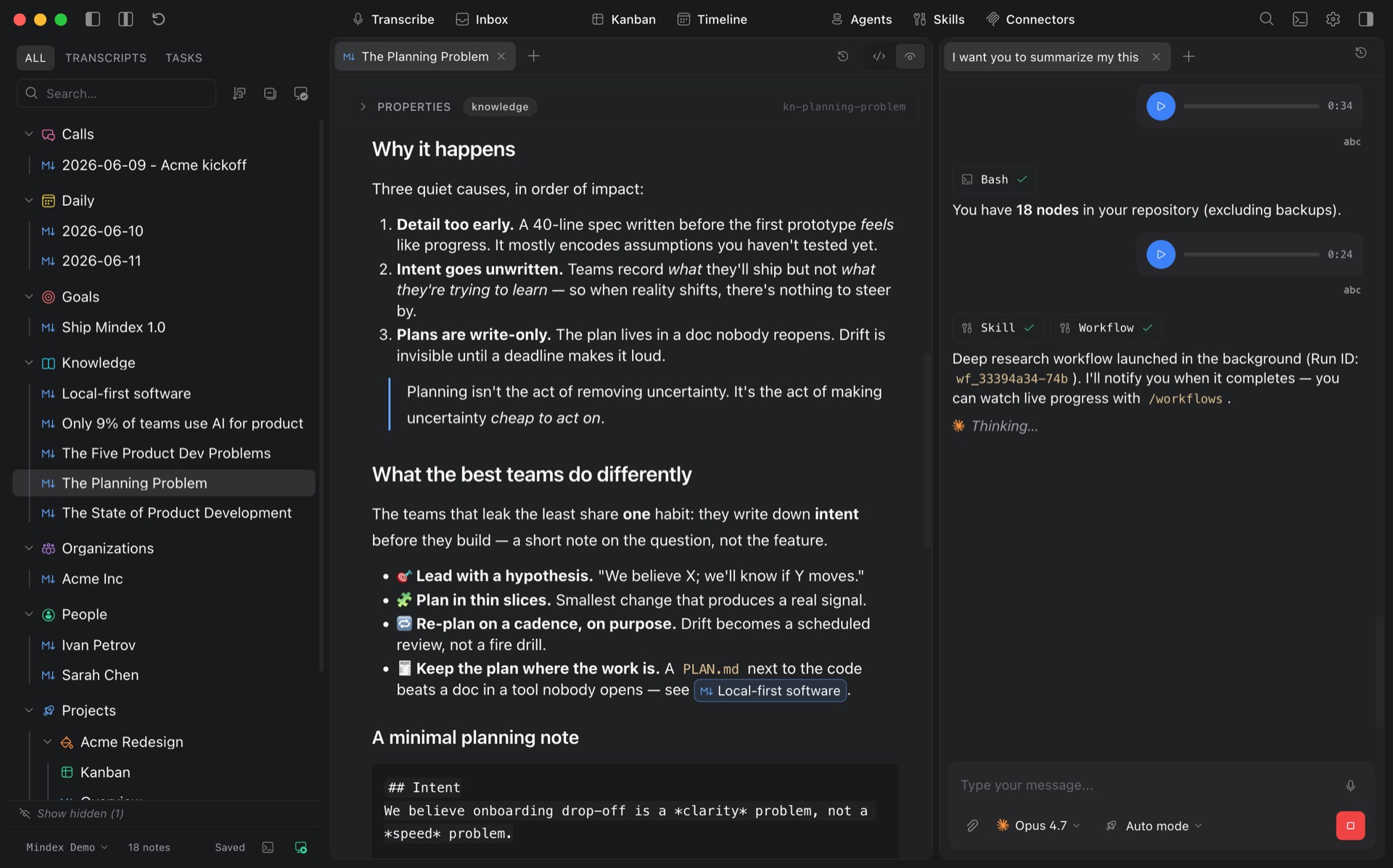1393x868 pixels.
Task: Open the Sarah Chen person note
Action: coord(164,675)
